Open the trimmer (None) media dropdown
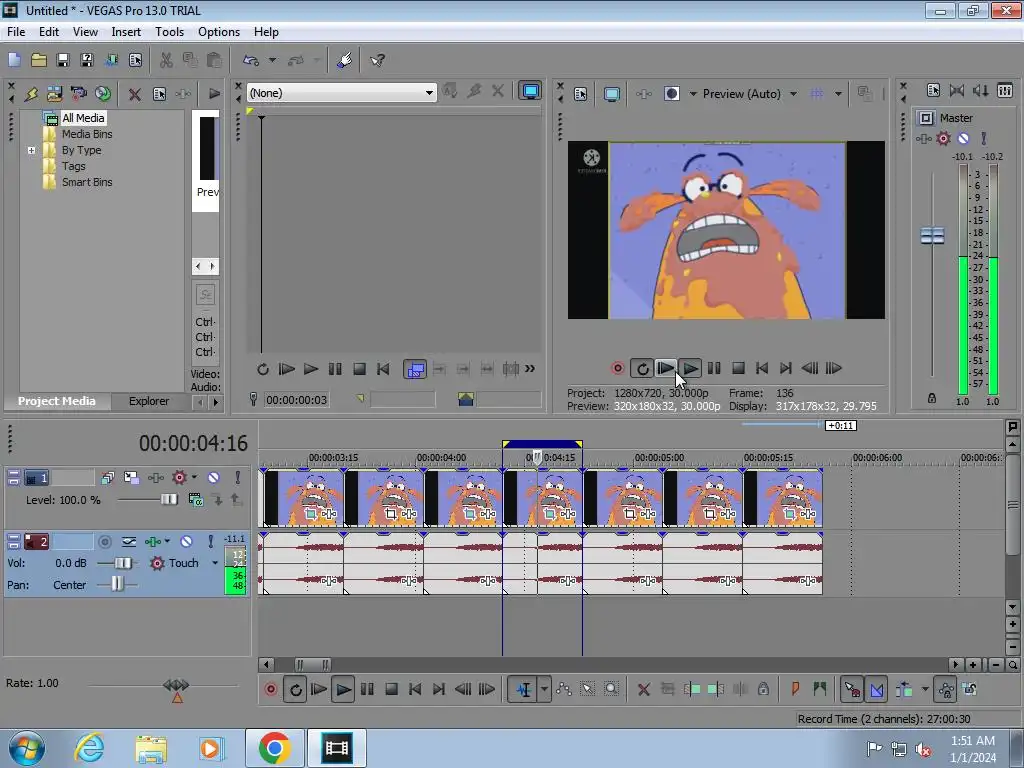The image size is (1024, 768). [x=429, y=93]
